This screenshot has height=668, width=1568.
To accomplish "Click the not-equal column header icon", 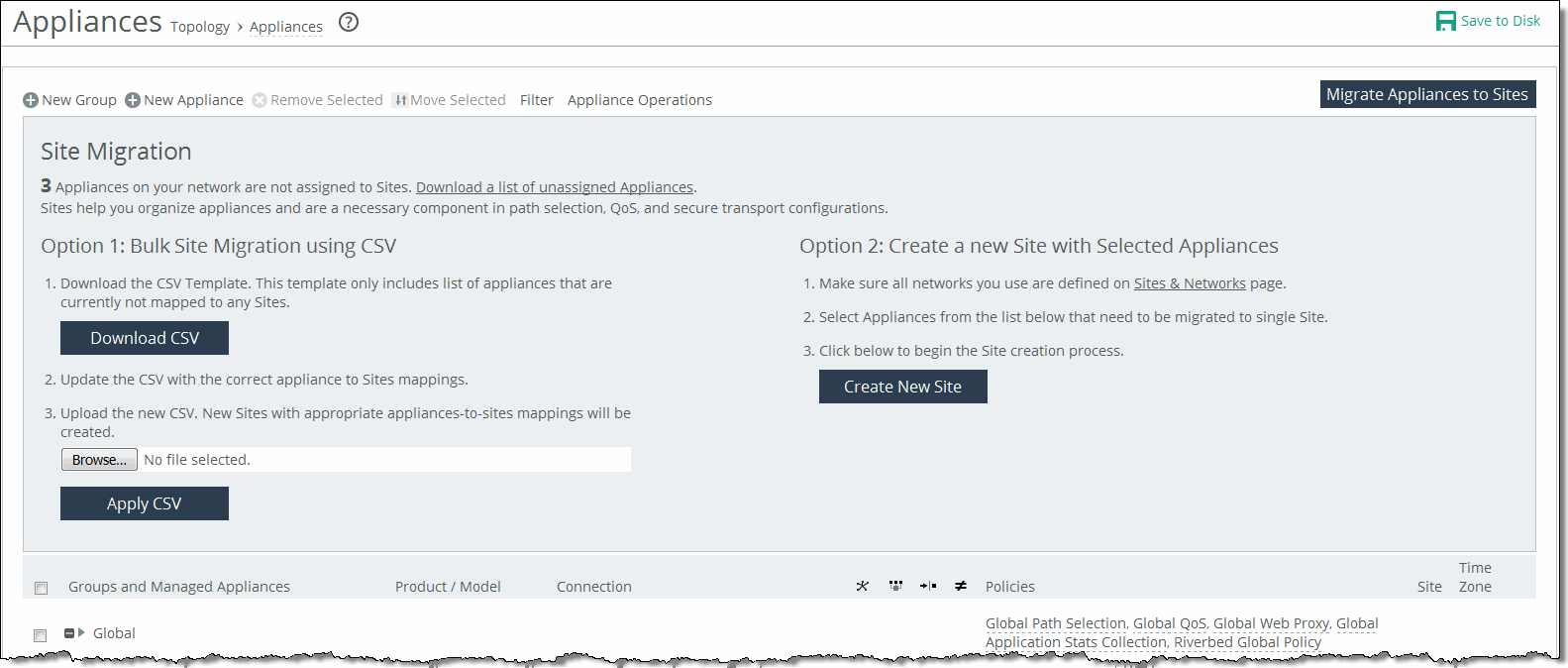I will click(960, 586).
